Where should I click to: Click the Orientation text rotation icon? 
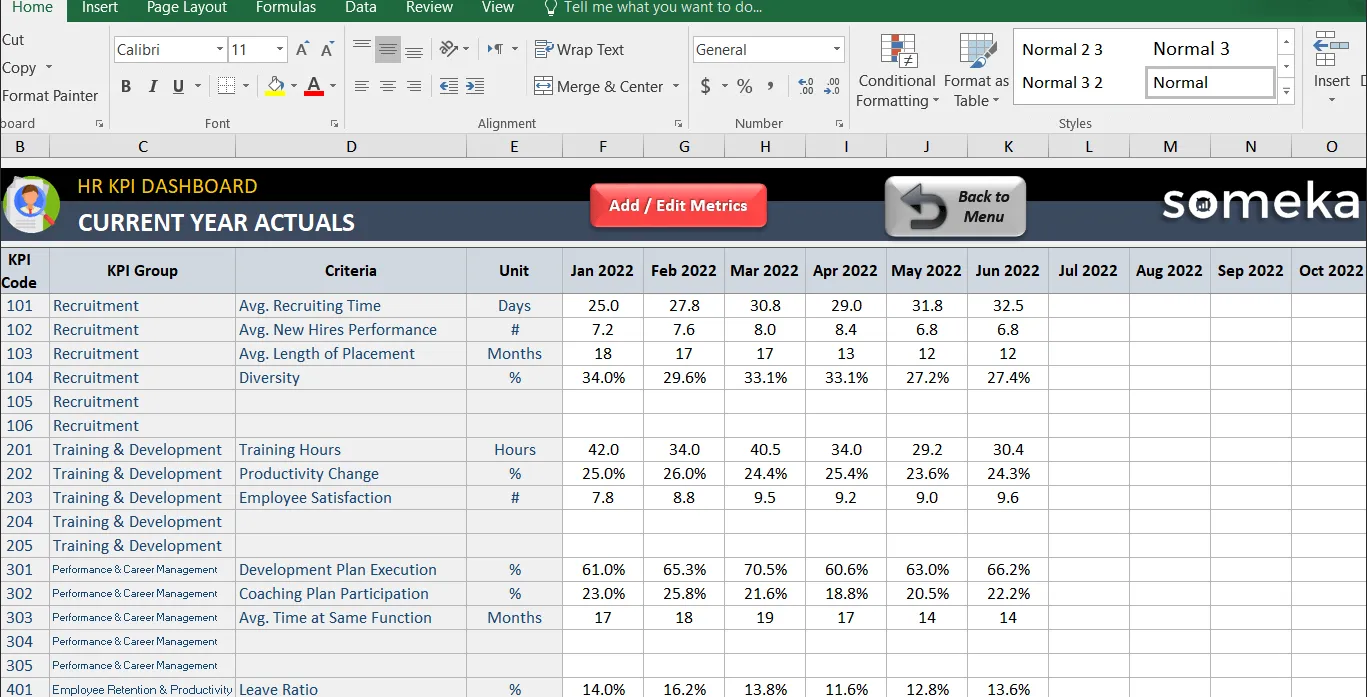click(449, 49)
